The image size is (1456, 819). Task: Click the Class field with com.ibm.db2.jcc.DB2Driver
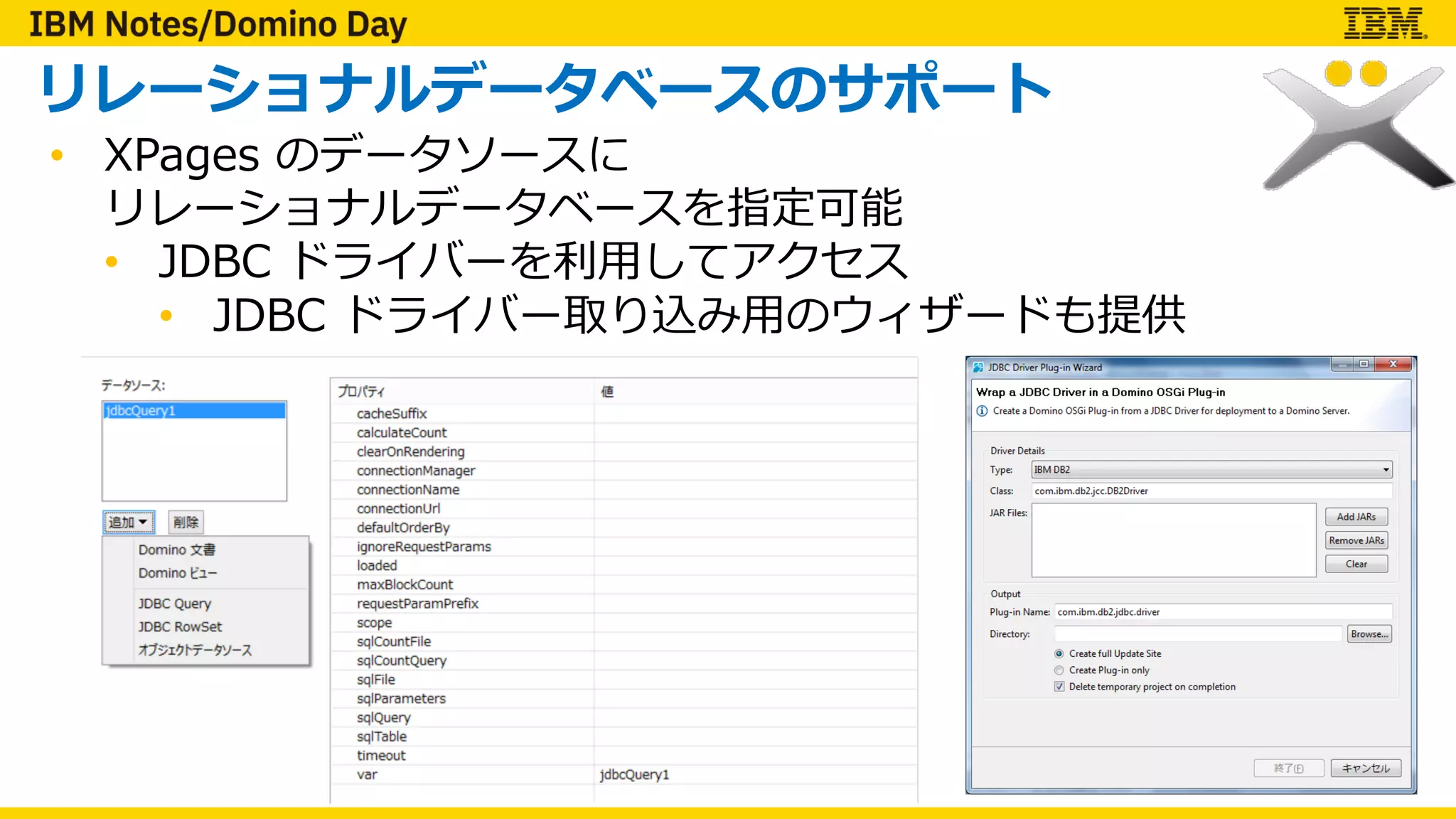pos(1211,491)
